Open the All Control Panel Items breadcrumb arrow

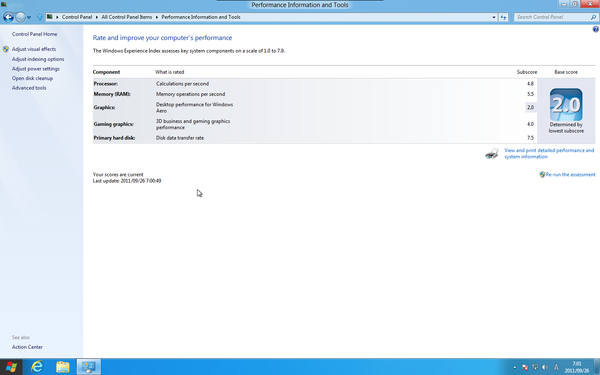157,17
